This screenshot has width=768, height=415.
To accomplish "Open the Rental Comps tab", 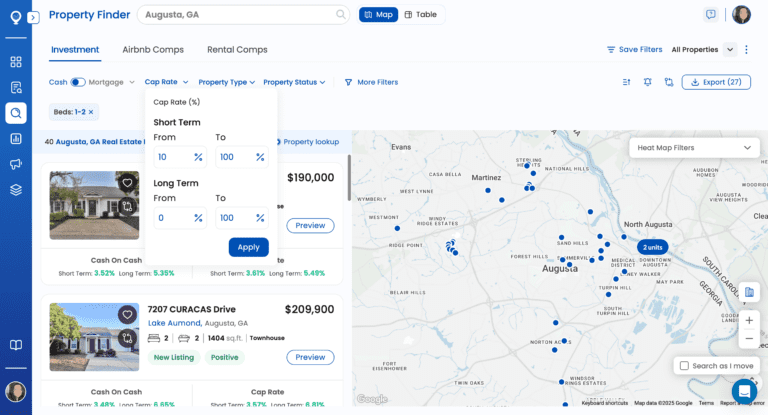I will [237, 49].
